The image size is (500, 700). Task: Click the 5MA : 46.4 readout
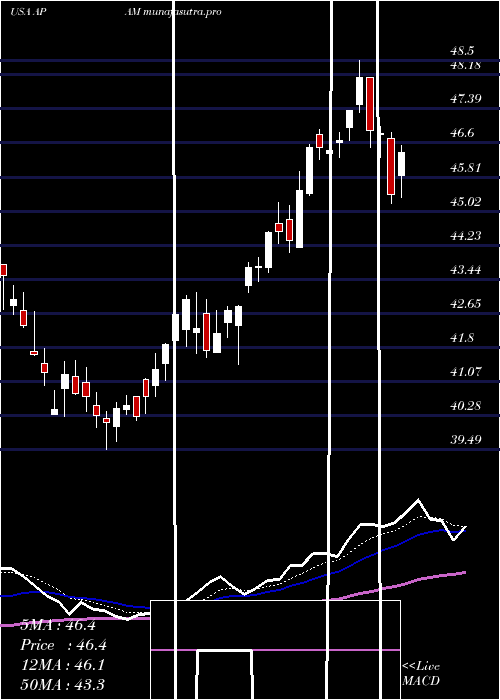[x=58, y=625]
